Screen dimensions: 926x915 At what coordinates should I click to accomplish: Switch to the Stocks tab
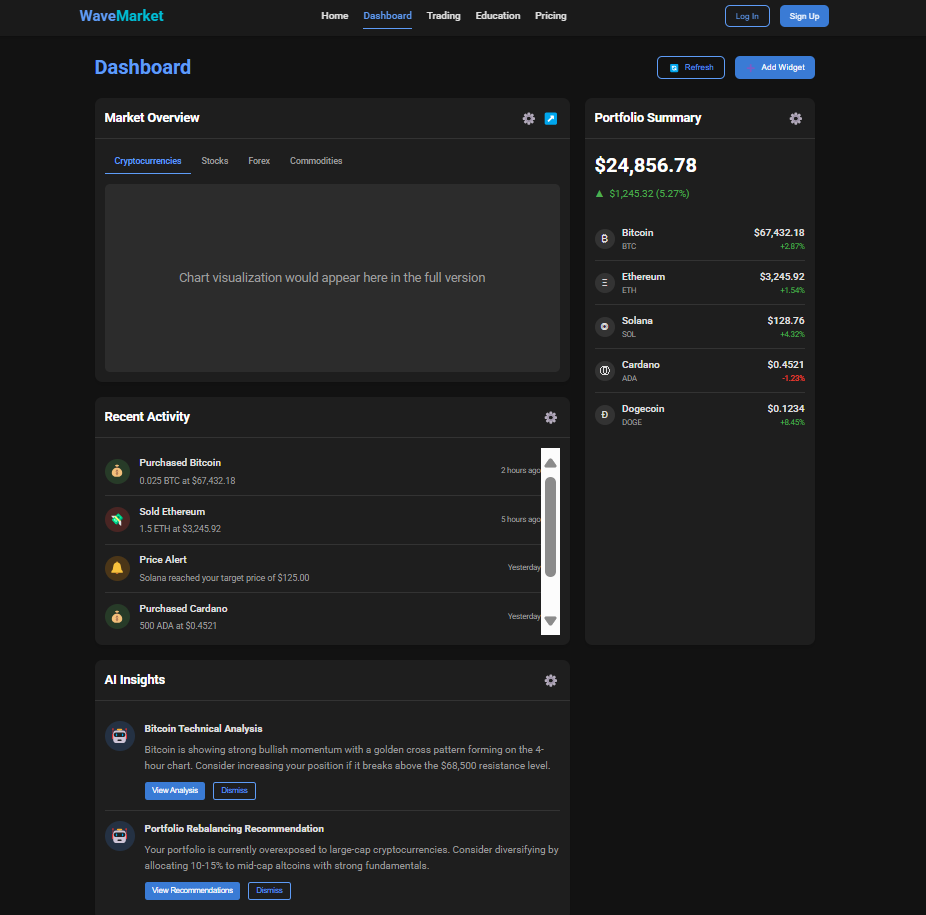(214, 161)
